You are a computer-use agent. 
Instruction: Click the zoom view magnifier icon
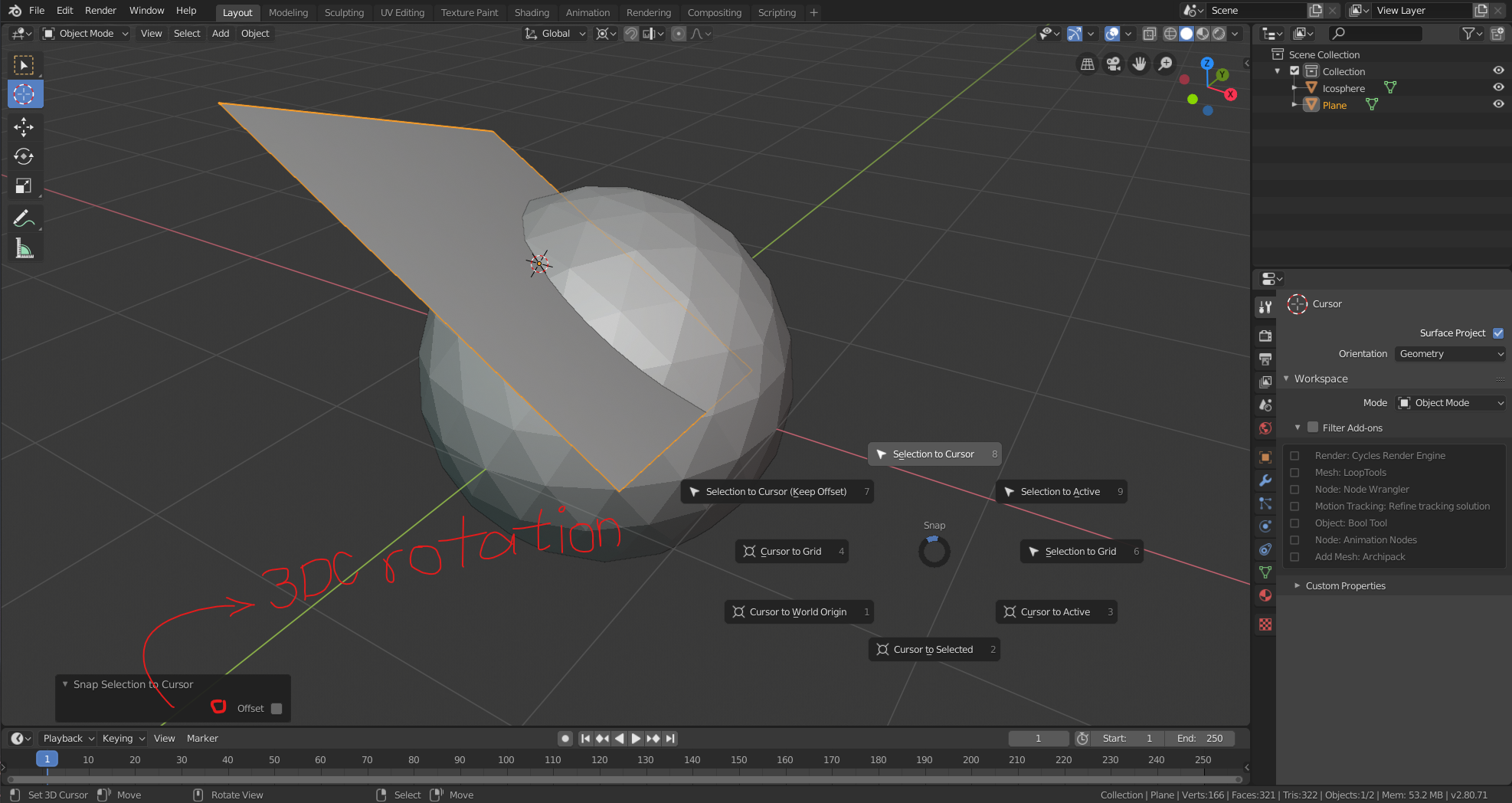tap(1165, 64)
